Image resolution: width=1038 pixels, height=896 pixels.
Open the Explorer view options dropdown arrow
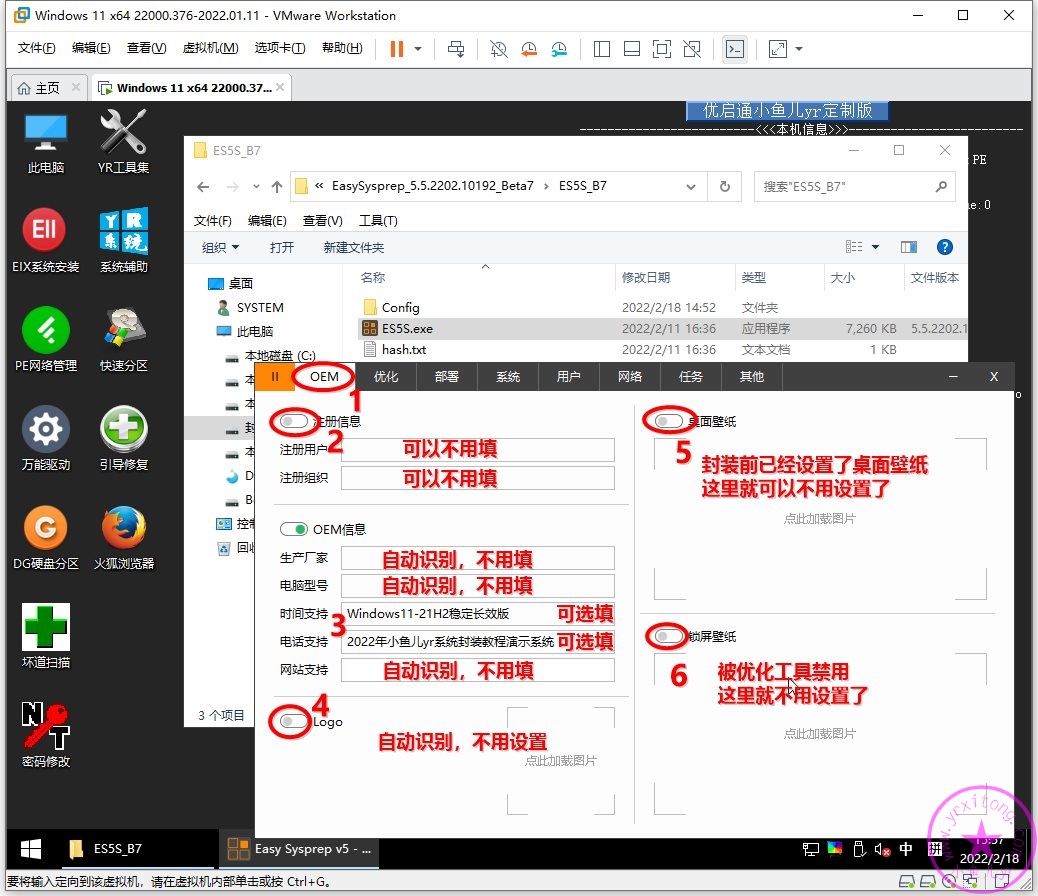click(x=875, y=247)
